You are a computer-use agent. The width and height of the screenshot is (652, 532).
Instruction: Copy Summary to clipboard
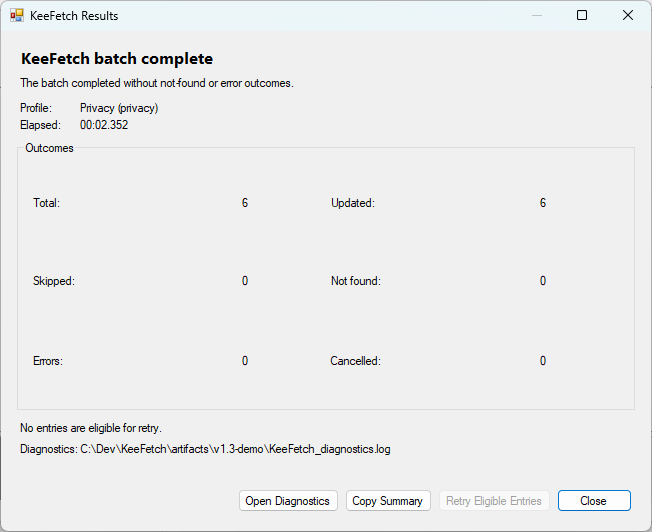(x=388, y=501)
